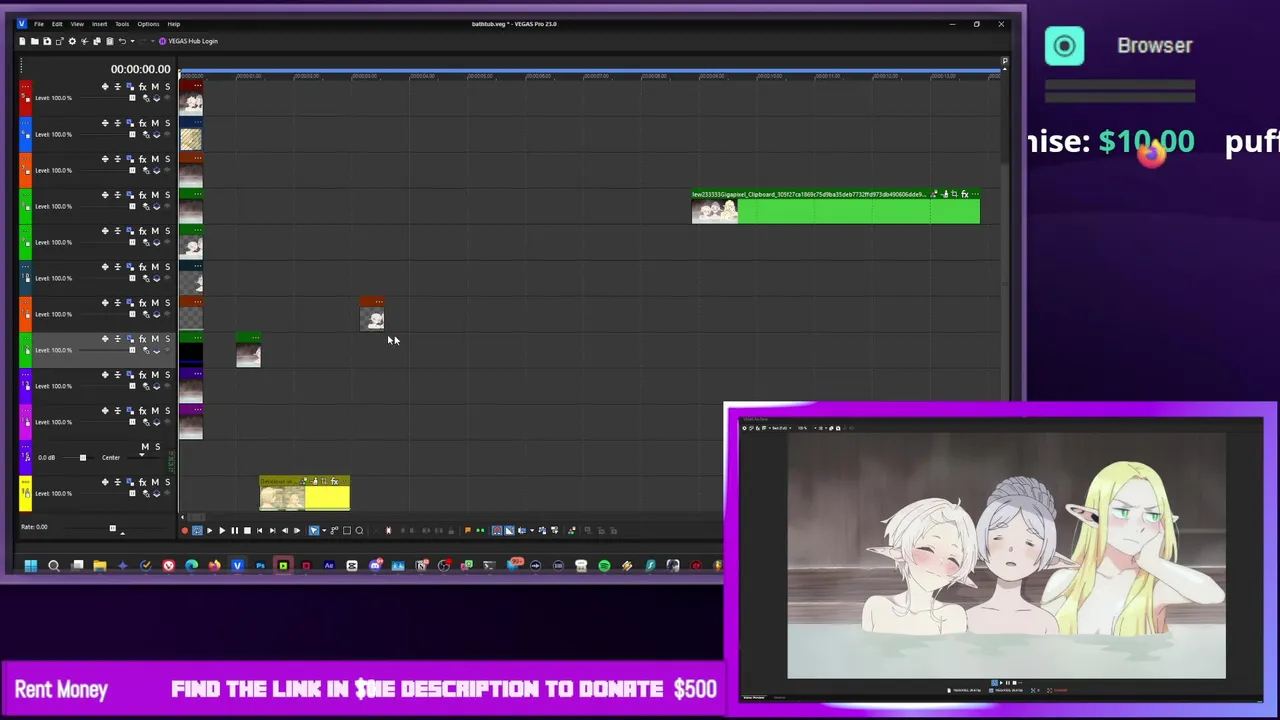Select the Normal edit tool arrow
The image size is (1280, 720).
[x=314, y=530]
